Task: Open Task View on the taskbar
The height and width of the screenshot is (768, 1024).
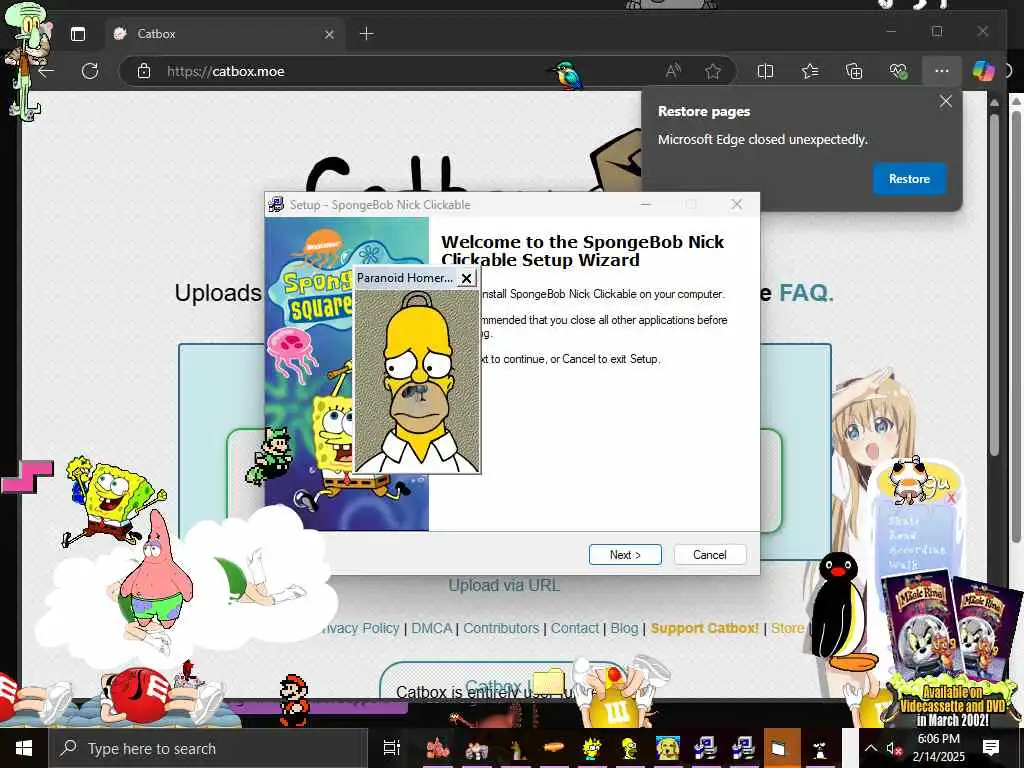Action: click(x=391, y=748)
